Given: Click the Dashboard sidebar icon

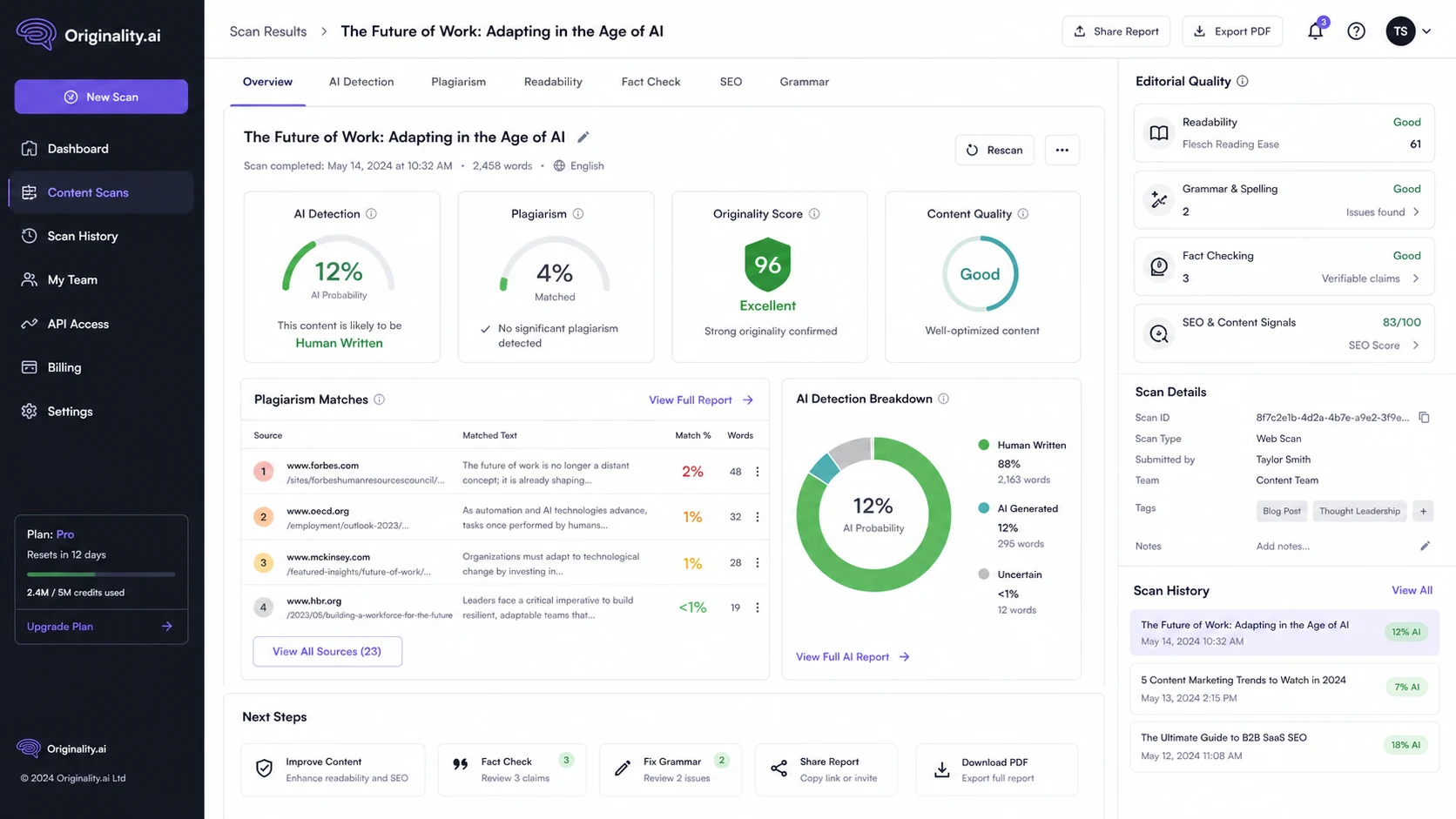Looking at the screenshot, I should coord(30,149).
